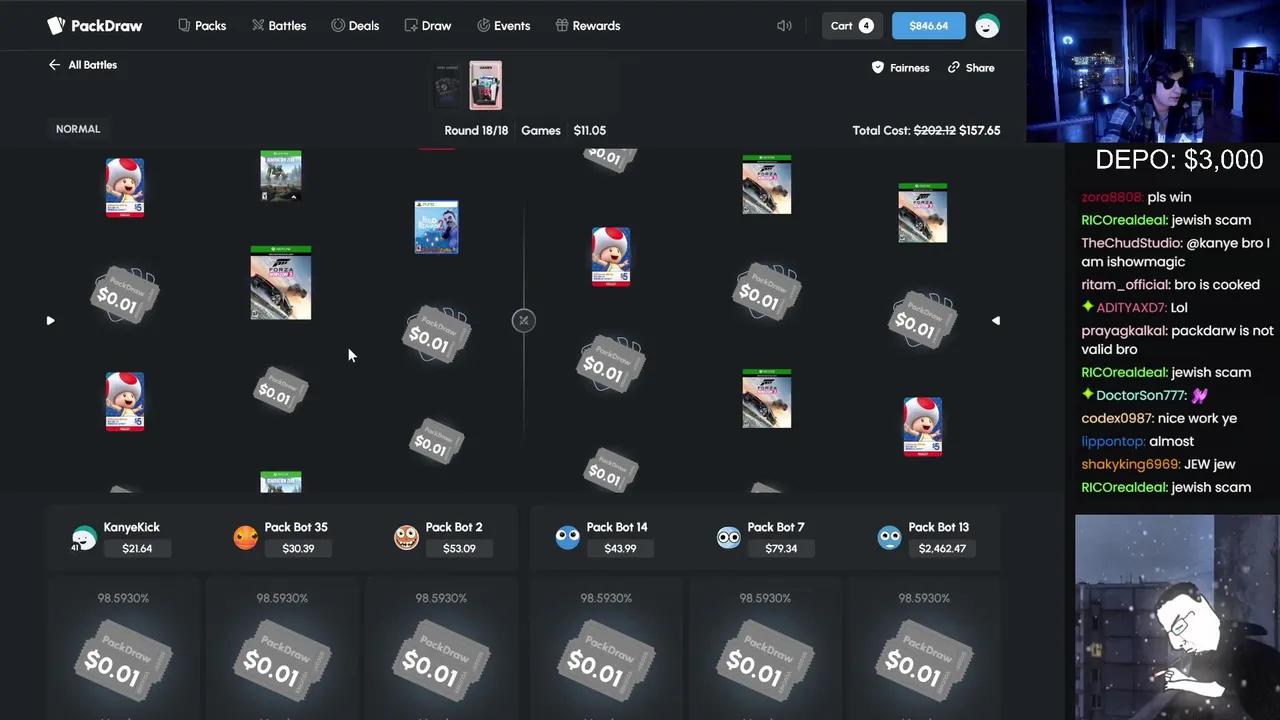Click TheChudStudio's chat message
Image resolution: width=1280 pixels, height=720 pixels.
tap(1176, 252)
